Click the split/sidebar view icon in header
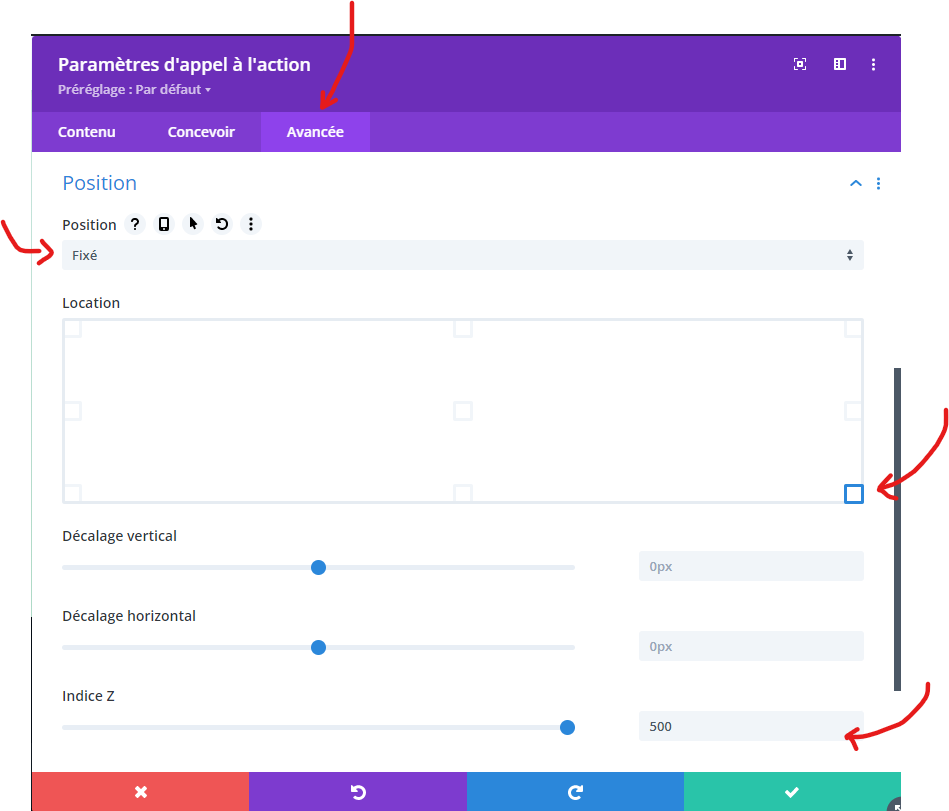This screenshot has height=811, width=949. point(840,64)
